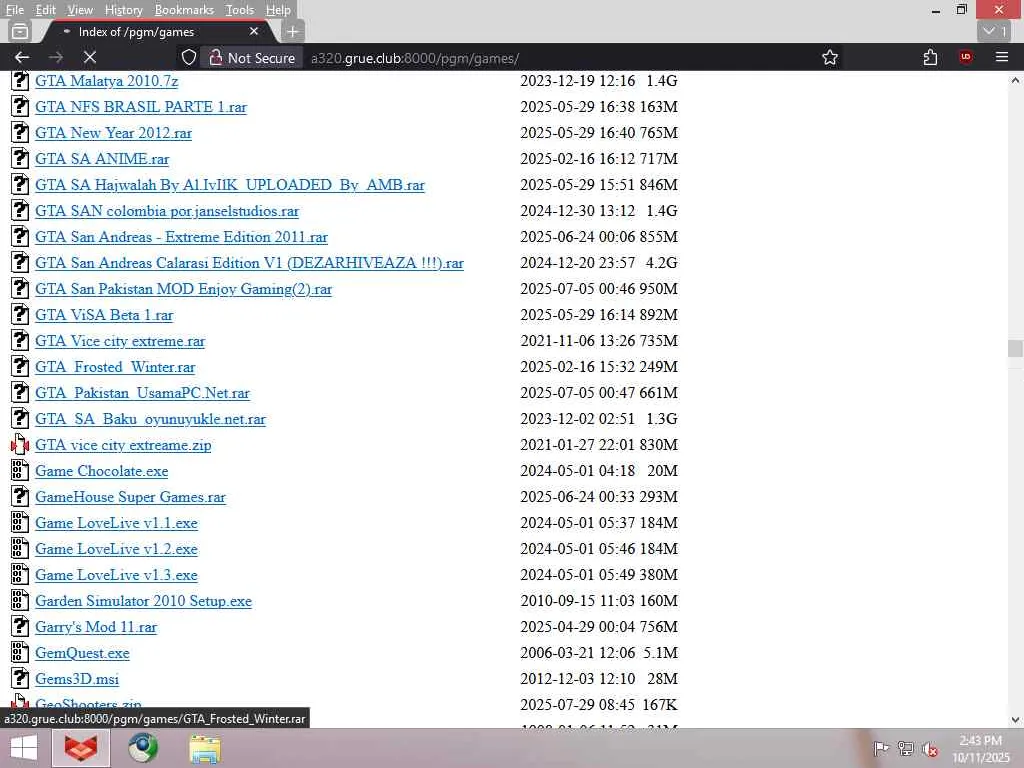Bookmark this page with the star icon
This screenshot has width=1024, height=768.
[x=830, y=57]
